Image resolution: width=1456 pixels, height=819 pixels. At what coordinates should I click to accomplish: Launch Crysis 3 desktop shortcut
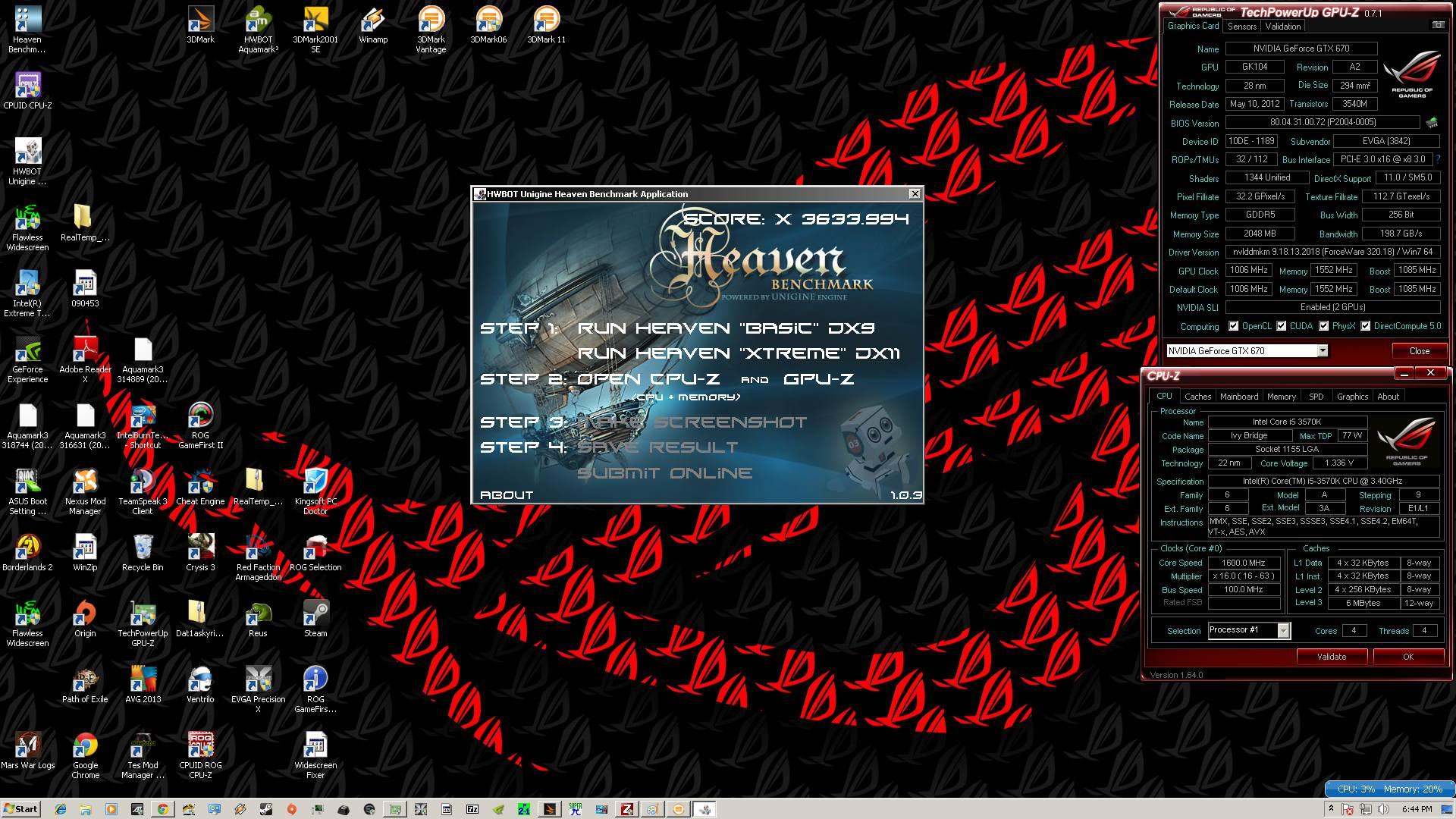[x=200, y=552]
